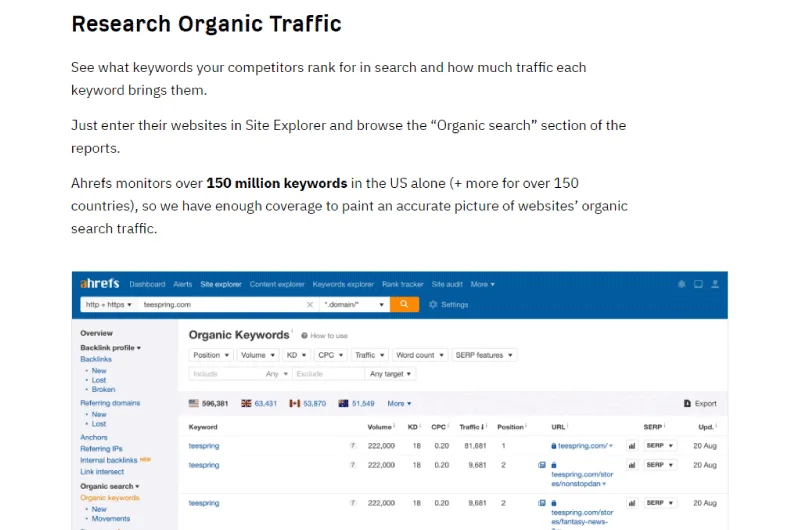Open the notifications bell icon
800x530 pixels.
click(682, 284)
